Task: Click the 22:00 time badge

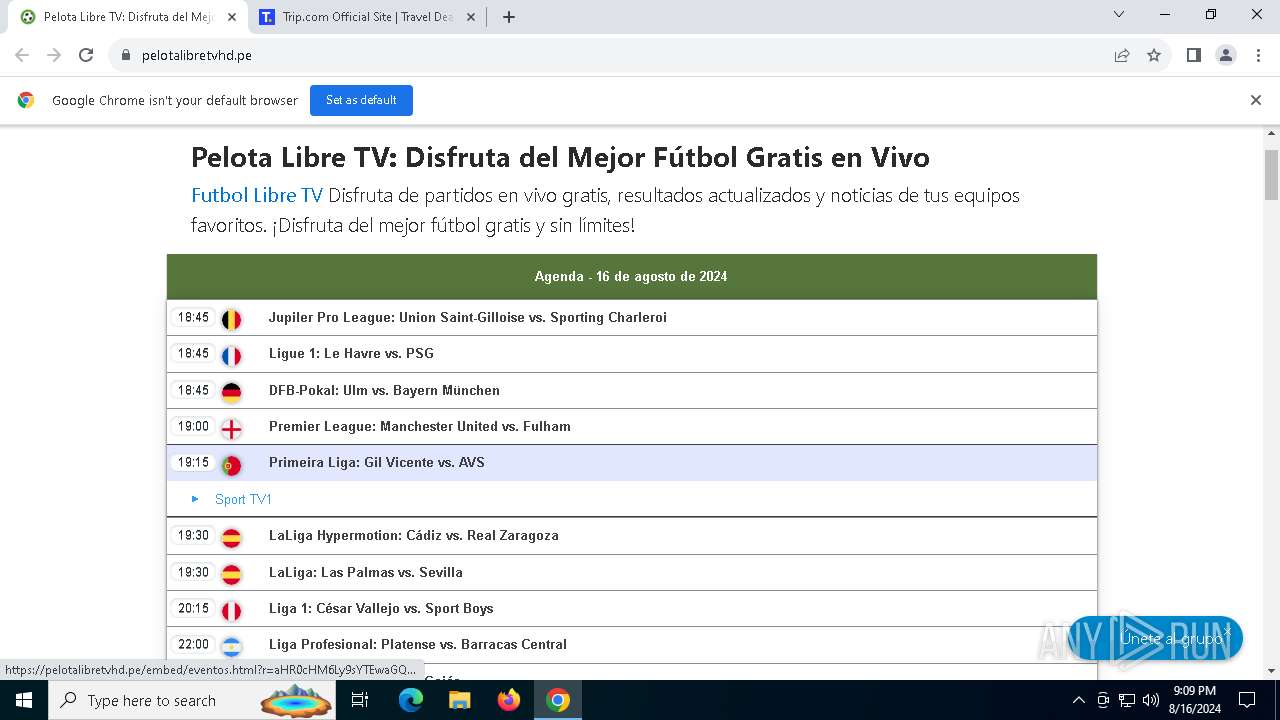Action: pyautogui.click(x=193, y=644)
